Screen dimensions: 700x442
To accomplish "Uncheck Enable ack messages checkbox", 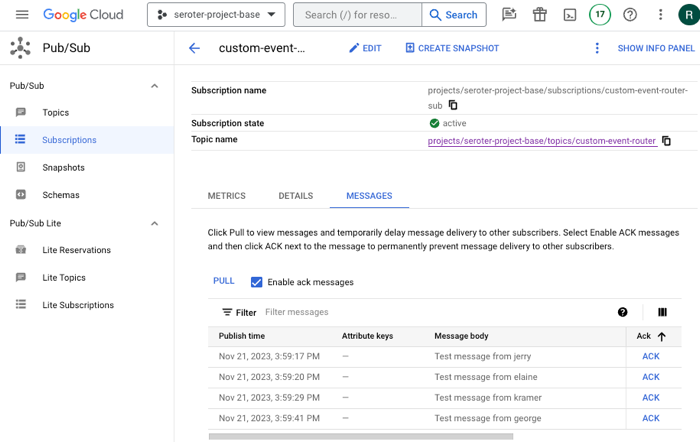I will pos(257,282).
